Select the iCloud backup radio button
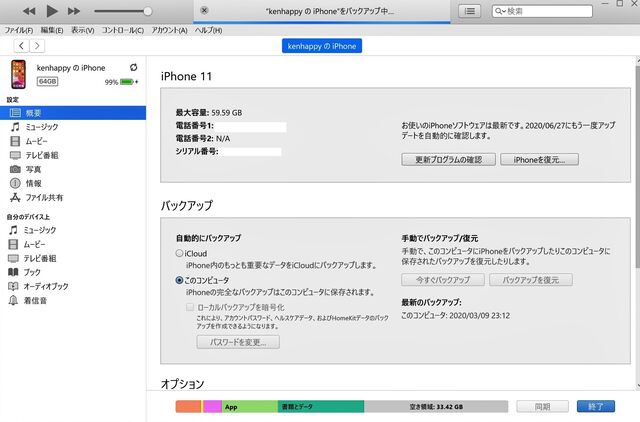The width and height of the screenshot is (640, 422). pos(179,253)
